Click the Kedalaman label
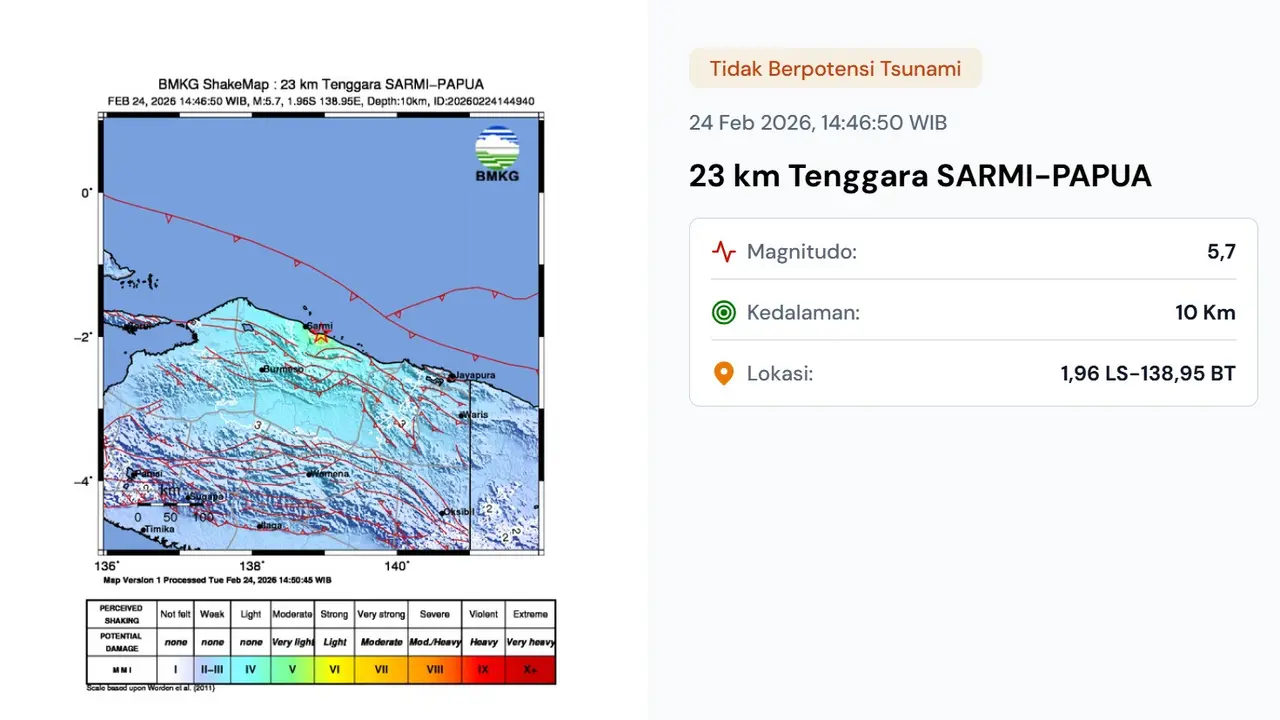Screen dimensions: 1280x720 pos(803,313)
